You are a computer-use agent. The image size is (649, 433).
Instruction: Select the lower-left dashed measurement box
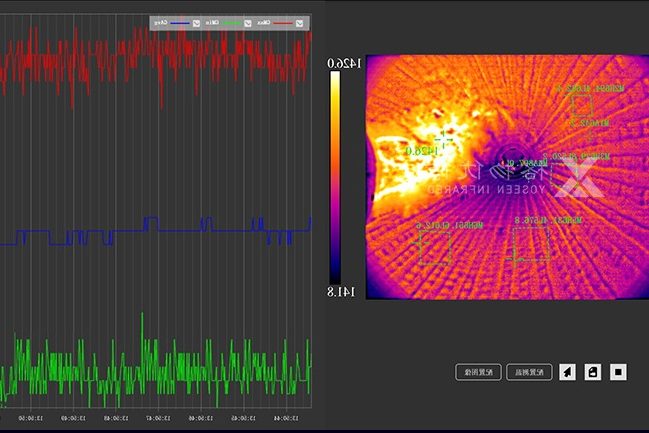point(435,246)
